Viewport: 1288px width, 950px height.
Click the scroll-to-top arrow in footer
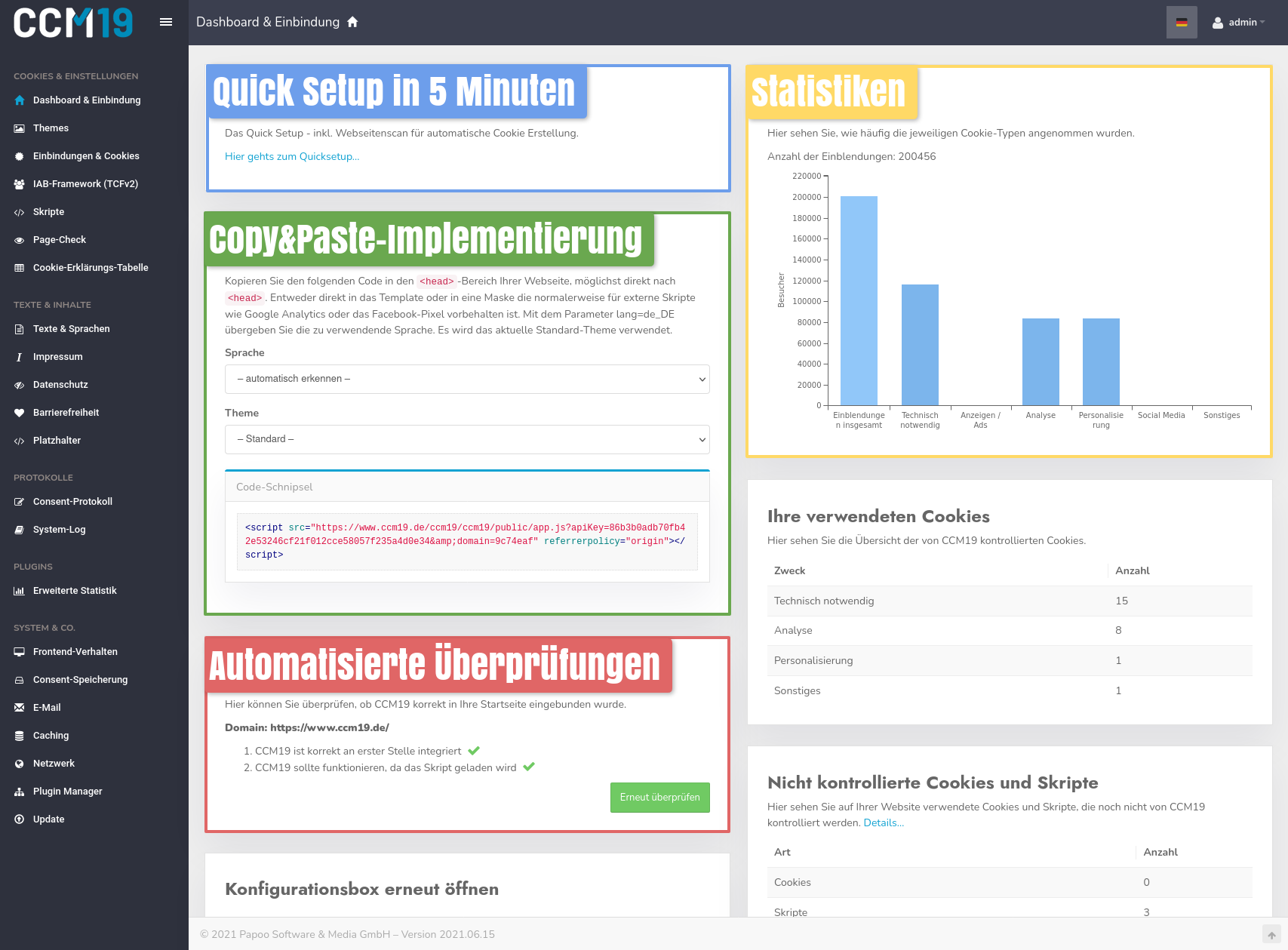[x=1271, y=935]
